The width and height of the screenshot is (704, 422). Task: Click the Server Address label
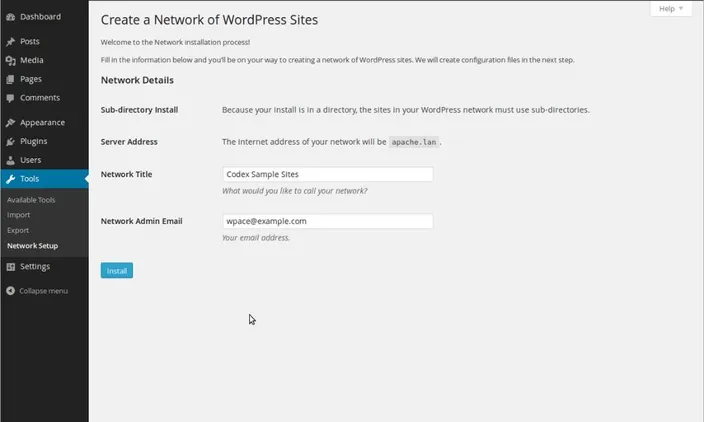[x=129, y=142]
